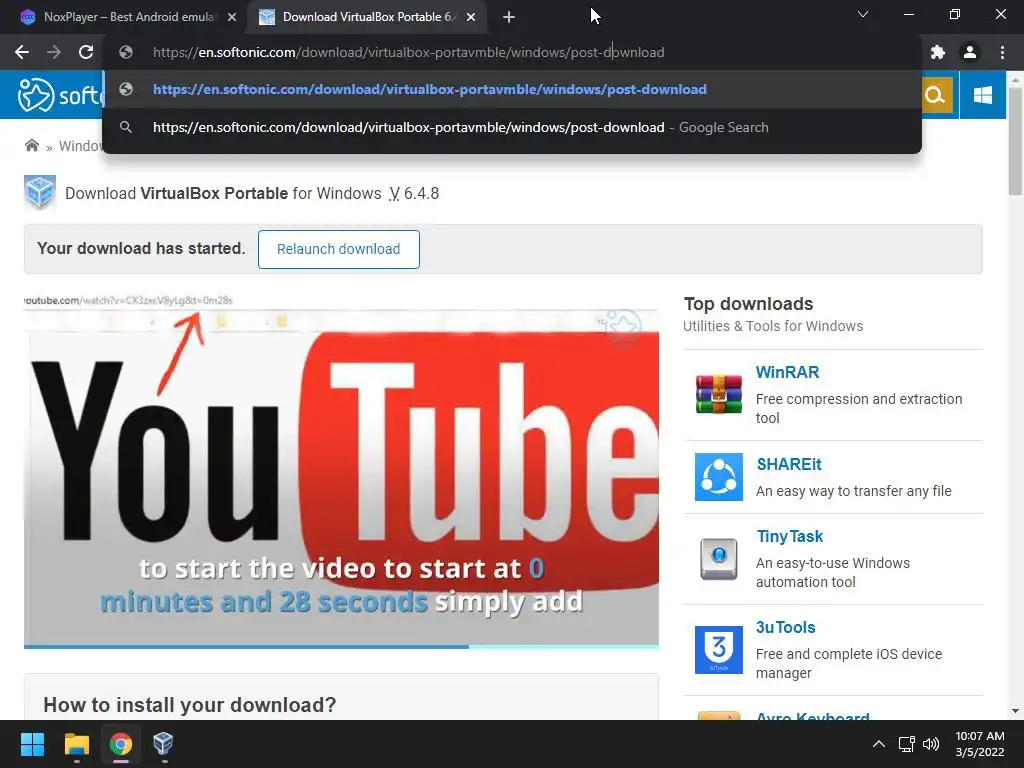The width and height of the screenshot is (1024, 768).
Task: Close the VirtualBox Portable tab
Action: (x=471, y=18)
